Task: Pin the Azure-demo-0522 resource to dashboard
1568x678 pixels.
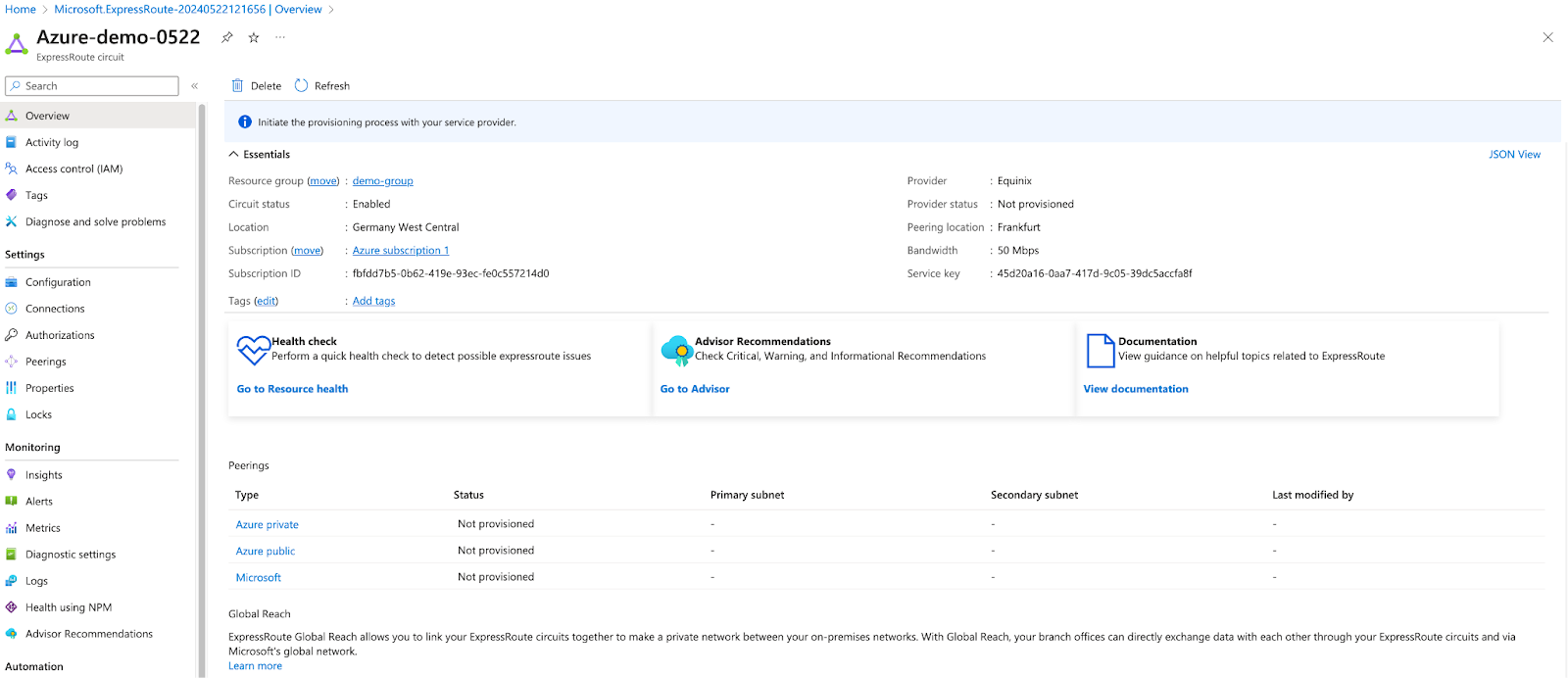Action: pyautogui.click(x=227, y=37)
